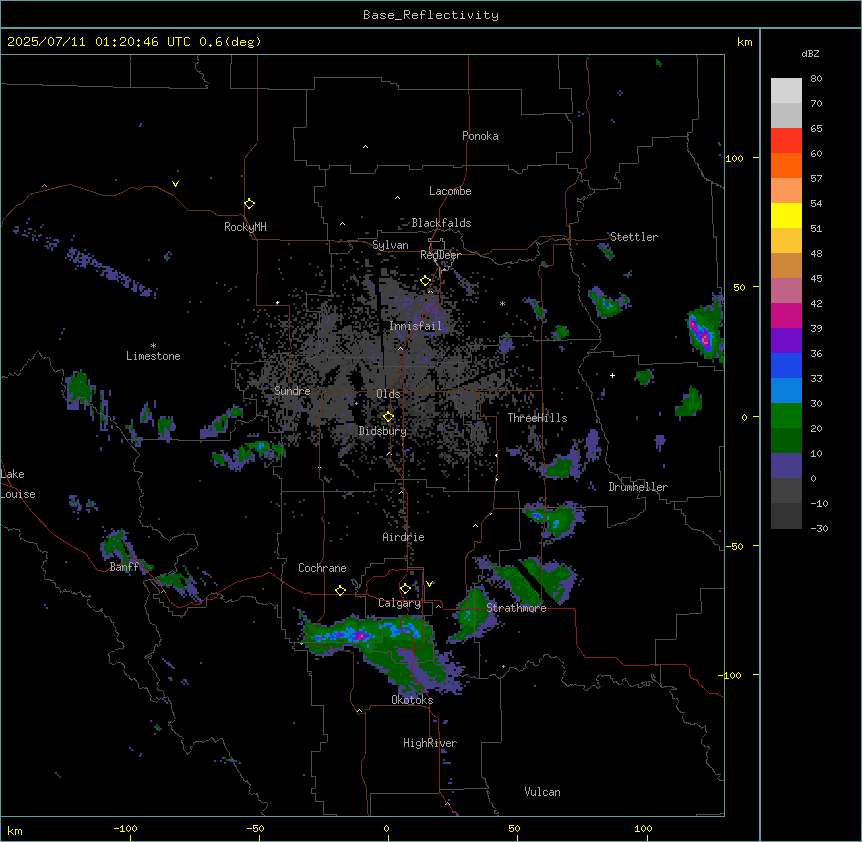Image resolution: width=862 pixels, height=842 pixels.
Task: Click yellow diamond marker between Olds and Didsbury
Action: (x=388, y=417)
